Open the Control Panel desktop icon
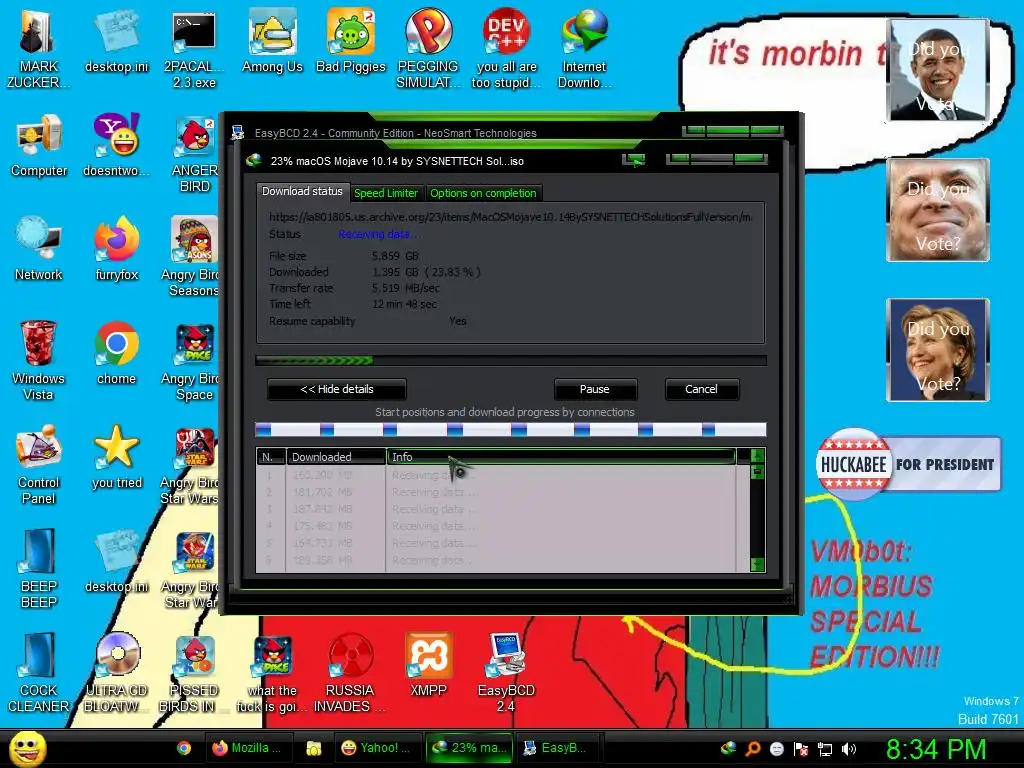This screenshot has width=1024, height=768. (39, 465)
